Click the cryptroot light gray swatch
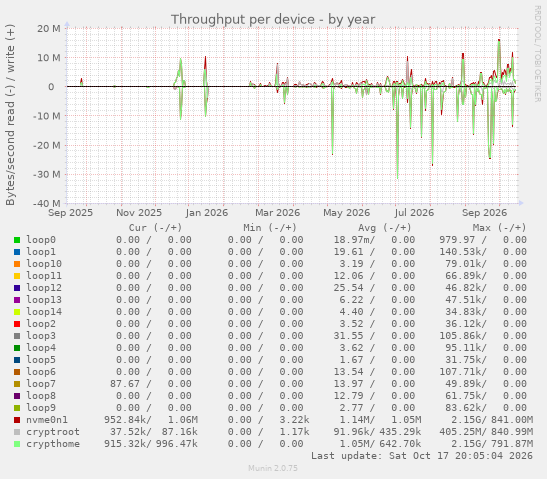Screen dimensions: 547x479 (x=17, y=432)
